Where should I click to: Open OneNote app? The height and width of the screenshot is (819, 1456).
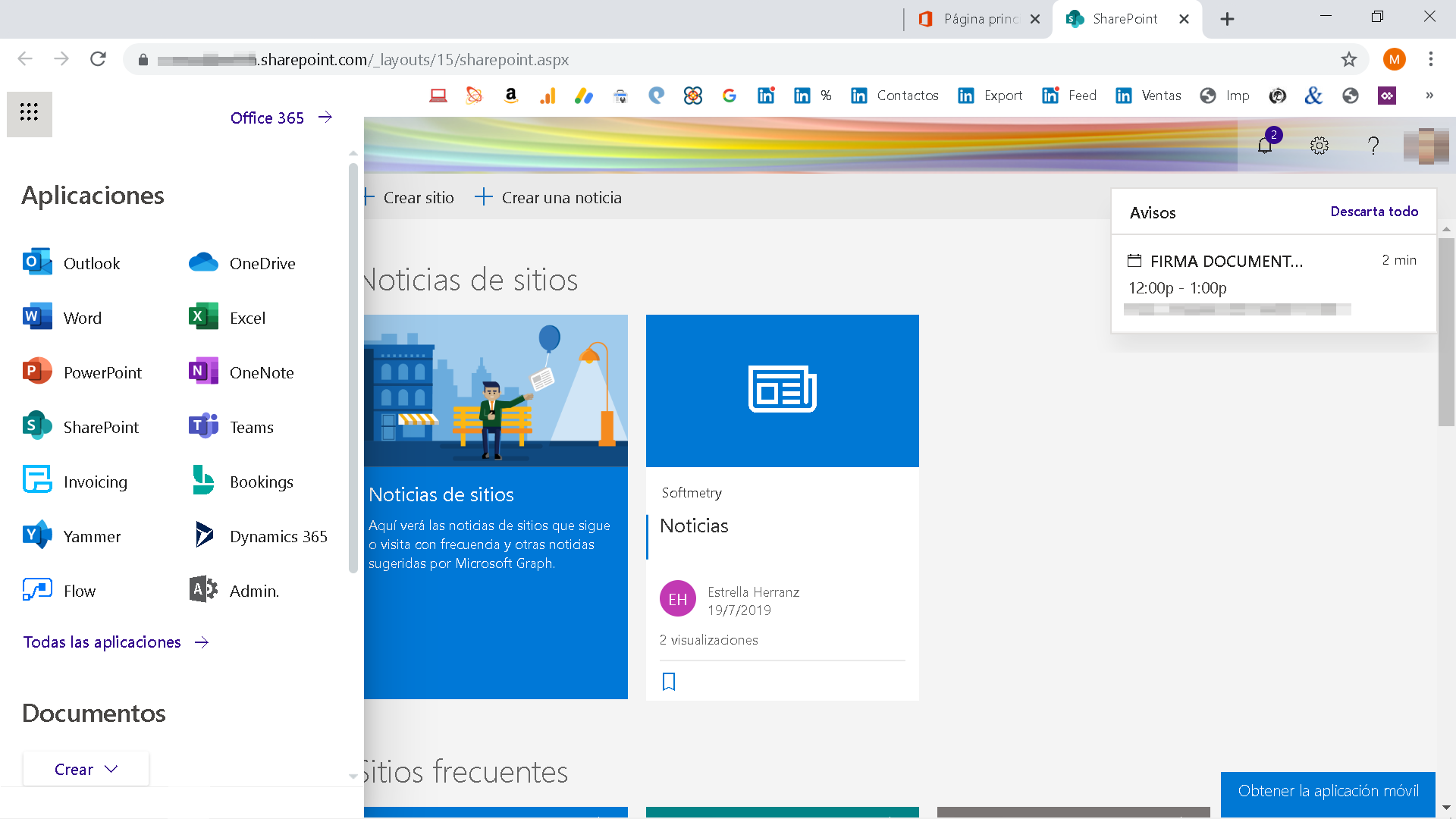tap(241, 372)
